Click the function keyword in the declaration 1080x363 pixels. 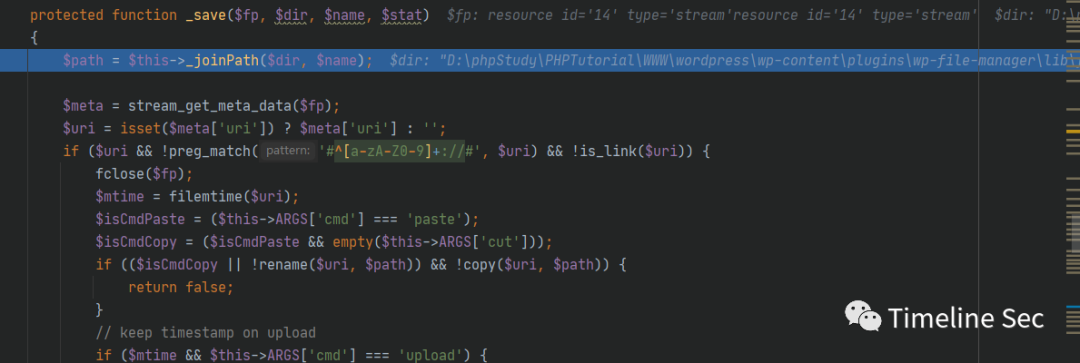[x=145, y=15]
